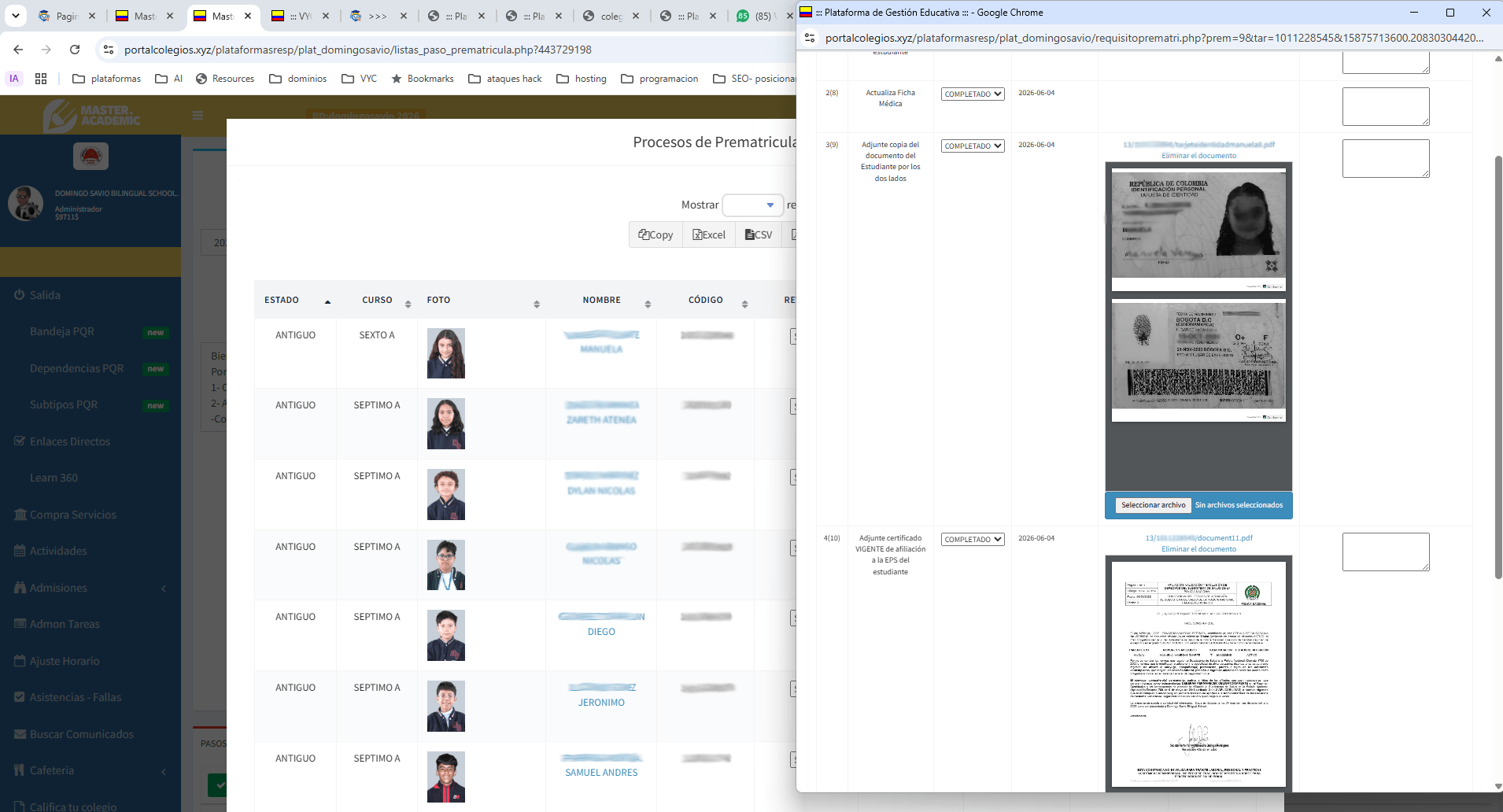
Task: Click the Eliminar el documento link under document11.pdf
Action: [1198, 549]
